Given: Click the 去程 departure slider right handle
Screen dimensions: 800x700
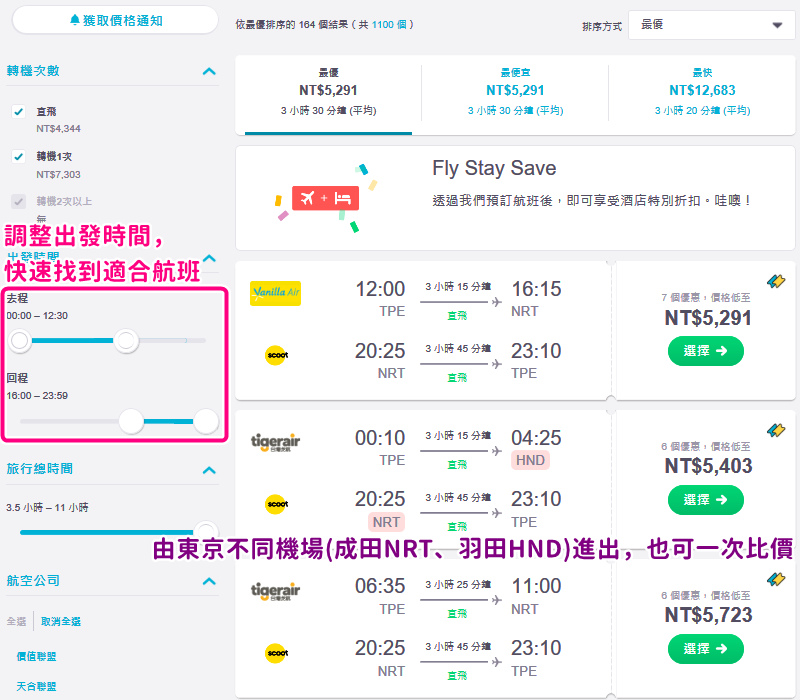Looking at the screenshot, I should point(126,340).
